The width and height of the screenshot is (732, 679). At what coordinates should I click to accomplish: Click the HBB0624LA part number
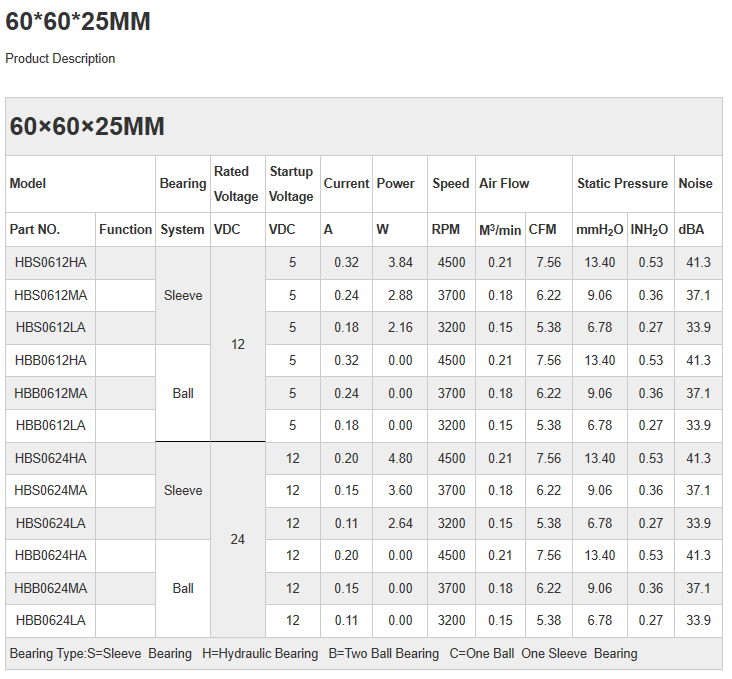pos(51,621)
